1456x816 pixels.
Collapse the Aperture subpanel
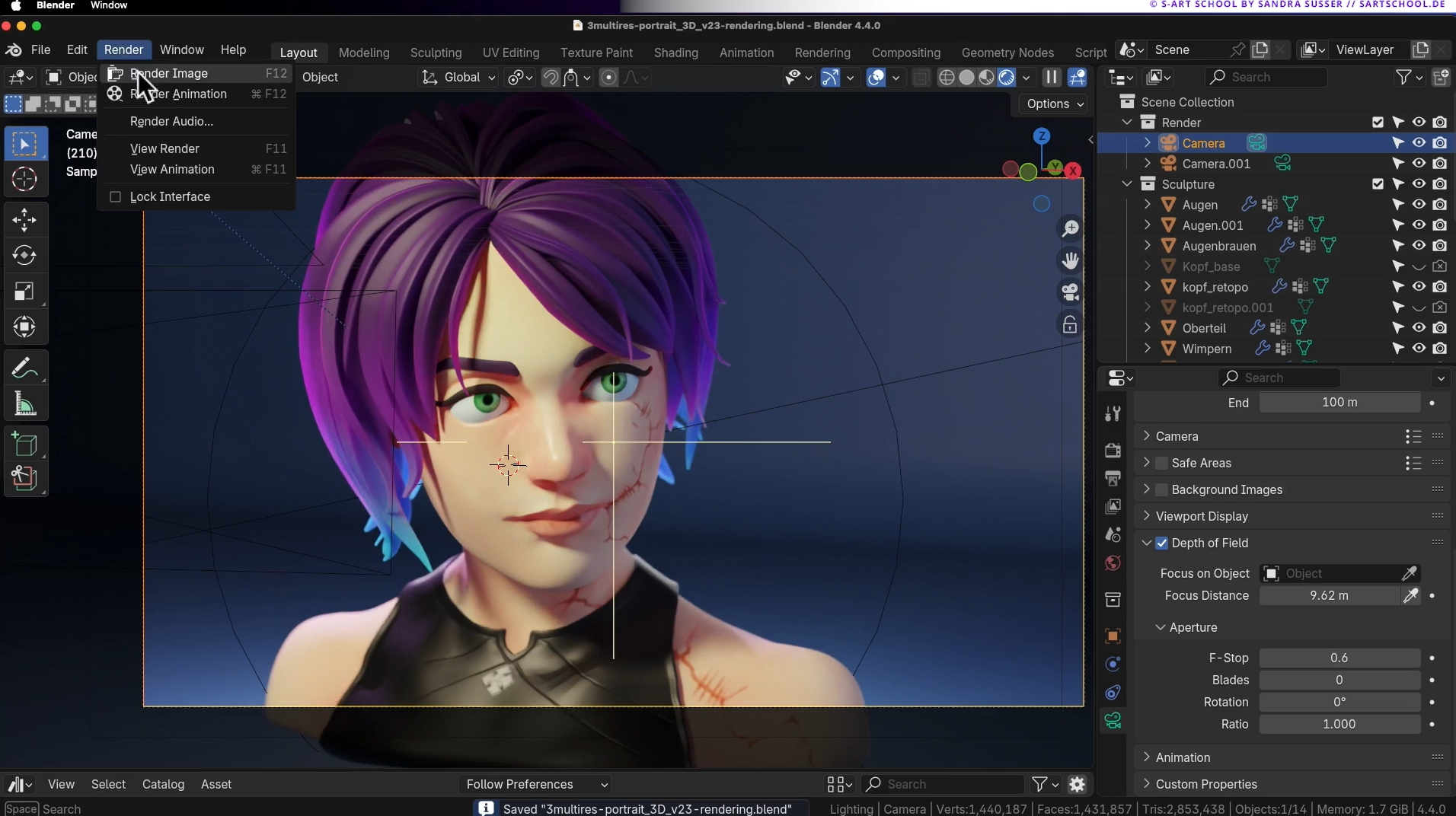tap(1161, 627)
